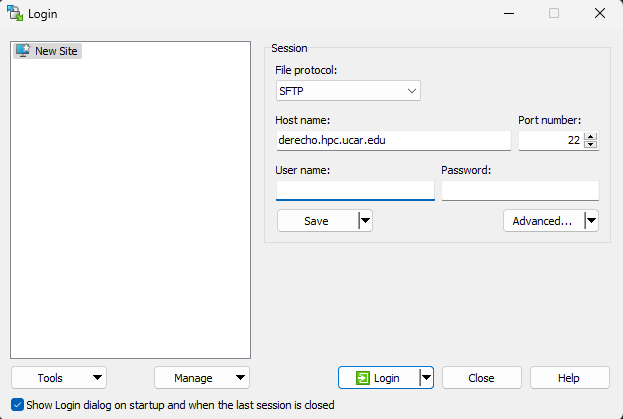Toggle Show Login dialog on startup checkbox
This screenshot has width=623, height=419.
[x=17, y=405]
